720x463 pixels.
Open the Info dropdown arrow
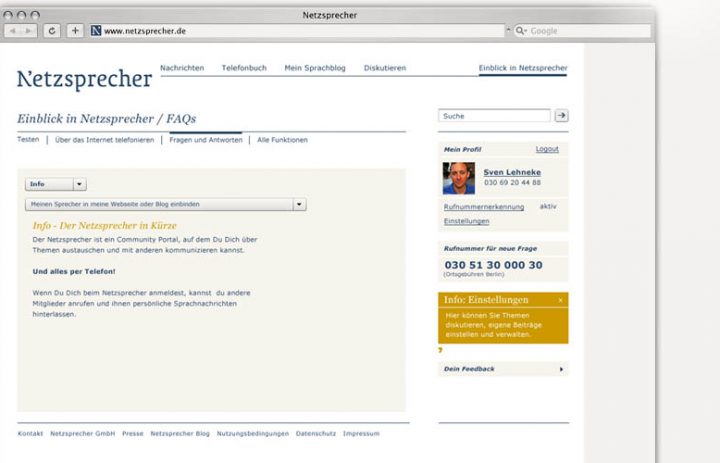tap(80, 184)
